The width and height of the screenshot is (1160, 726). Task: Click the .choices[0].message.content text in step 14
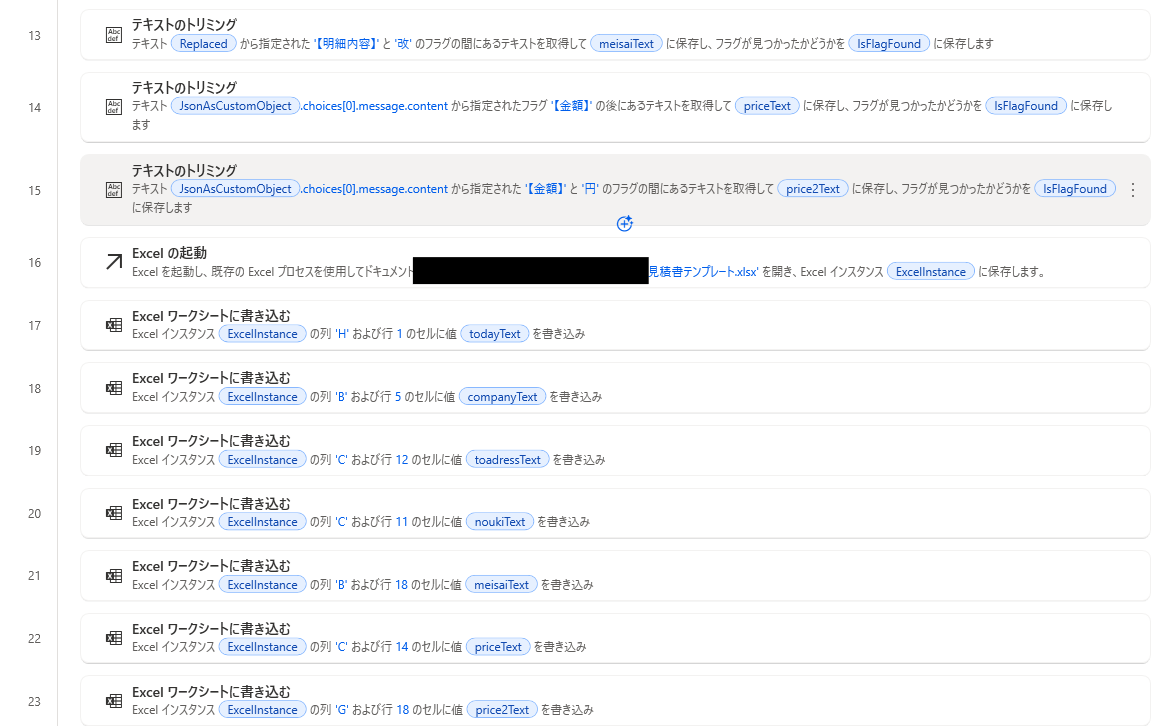(374, 106)
